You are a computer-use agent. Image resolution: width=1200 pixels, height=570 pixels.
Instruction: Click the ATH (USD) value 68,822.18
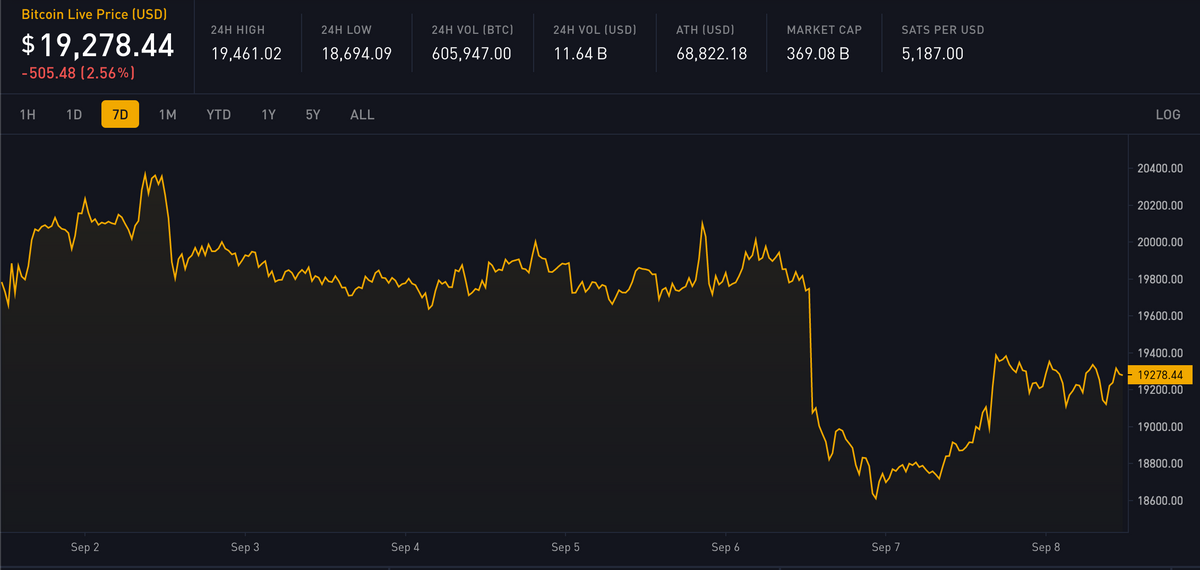pos(711,54)
